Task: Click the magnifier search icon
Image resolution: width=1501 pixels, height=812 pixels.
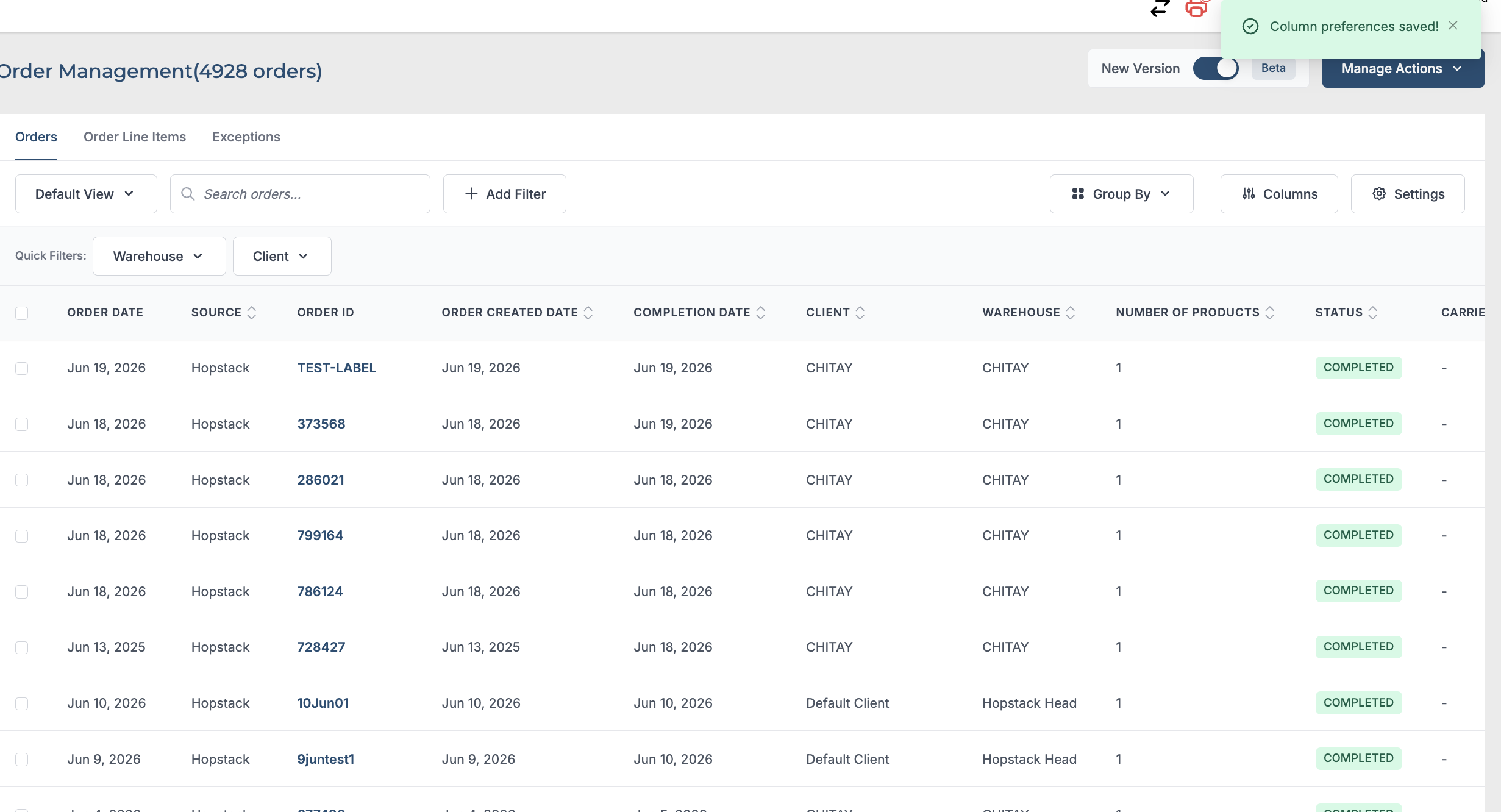Action: (188, 194)
